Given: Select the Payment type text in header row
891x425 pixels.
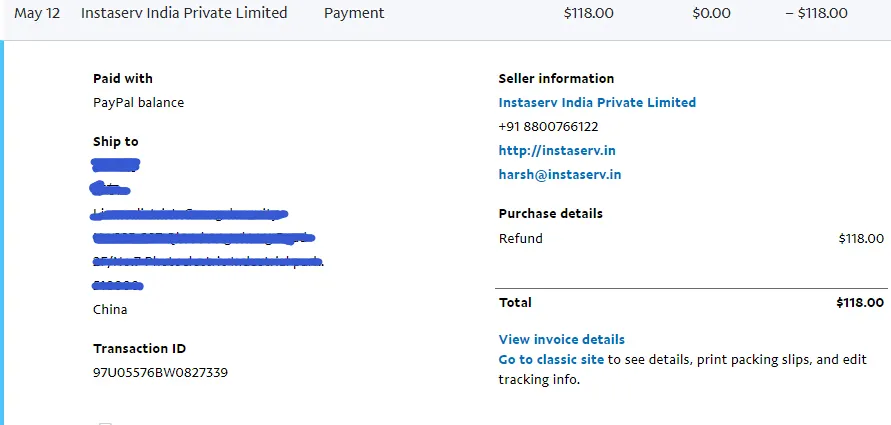Looking at the screenshot, I should (x=354, y=13).
